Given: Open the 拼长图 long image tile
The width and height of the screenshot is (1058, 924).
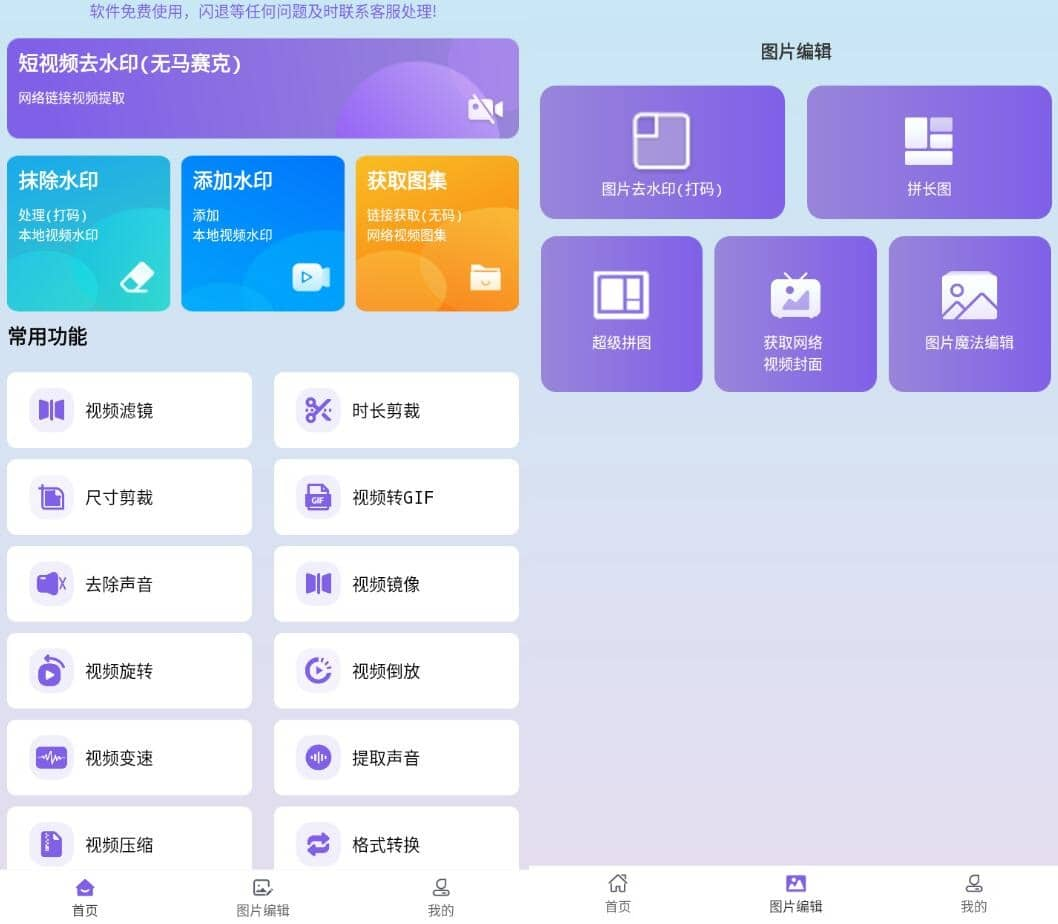Looking at the screenshot, I should point(929,152).
